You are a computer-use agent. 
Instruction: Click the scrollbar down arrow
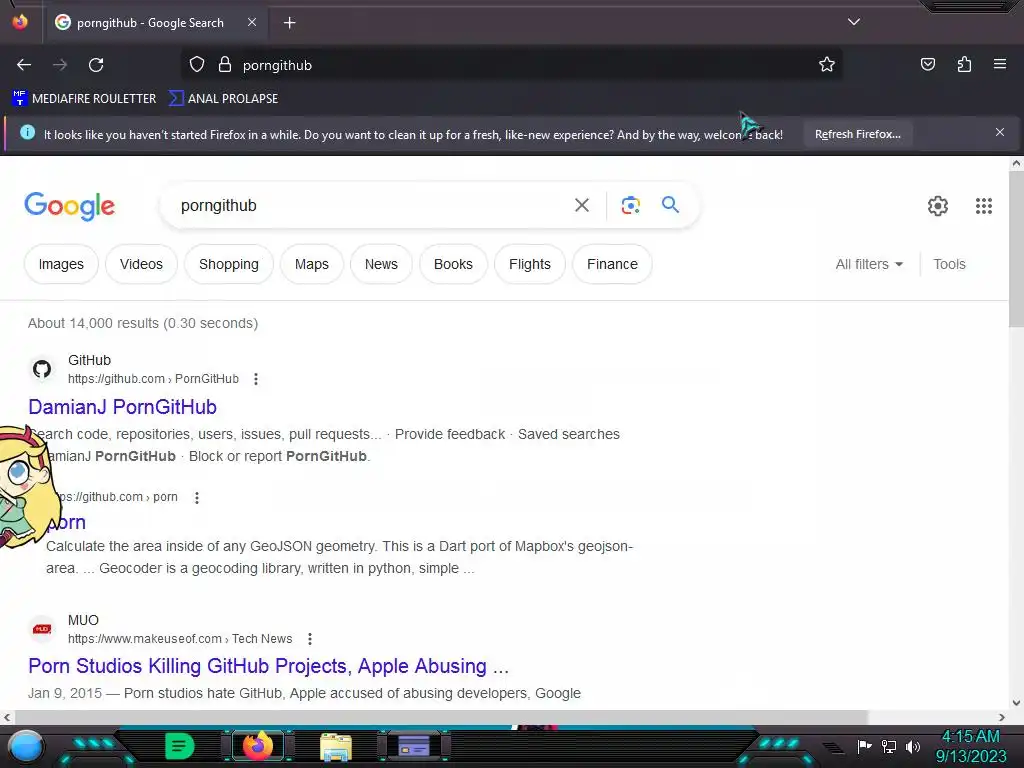pyautogui.click(x=1016, y=703)
